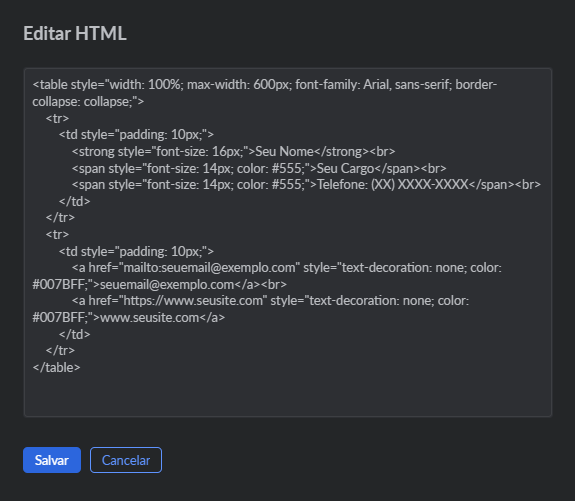Click the 'collapse: collapse;' text line

(x=88, y=102)
